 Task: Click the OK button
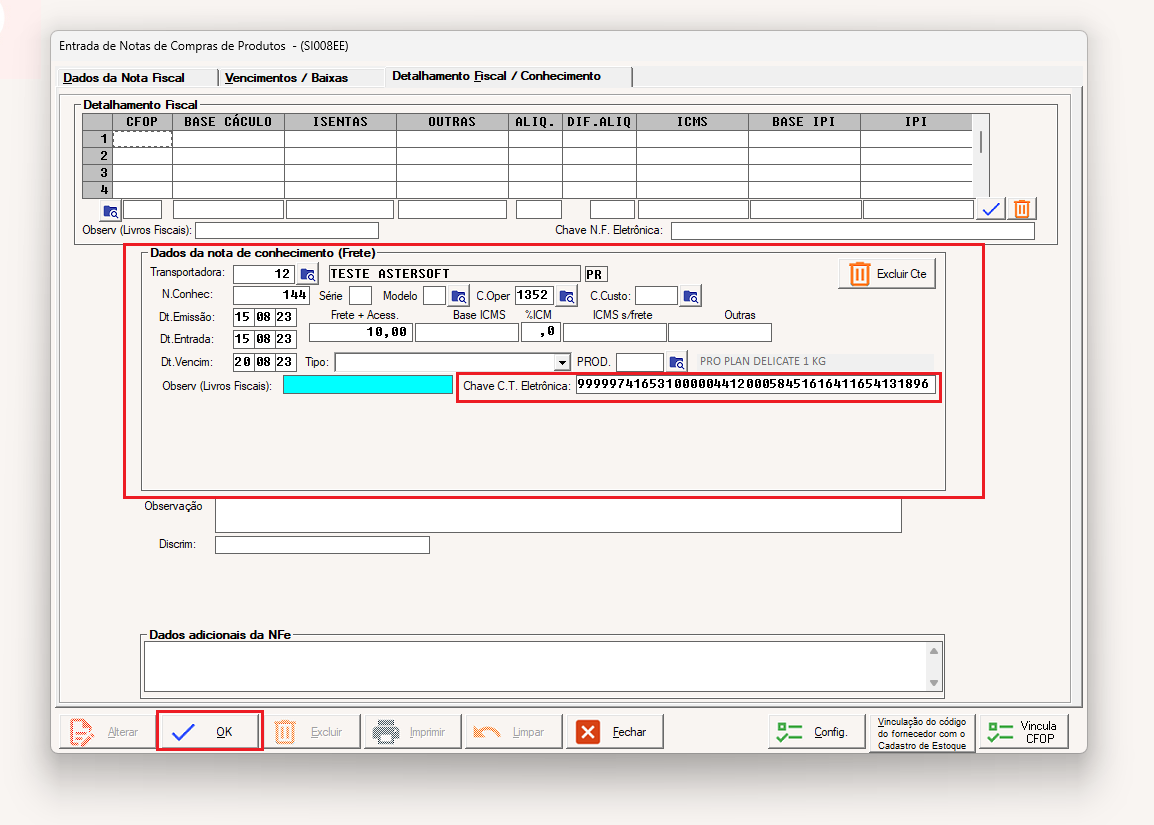210,732
